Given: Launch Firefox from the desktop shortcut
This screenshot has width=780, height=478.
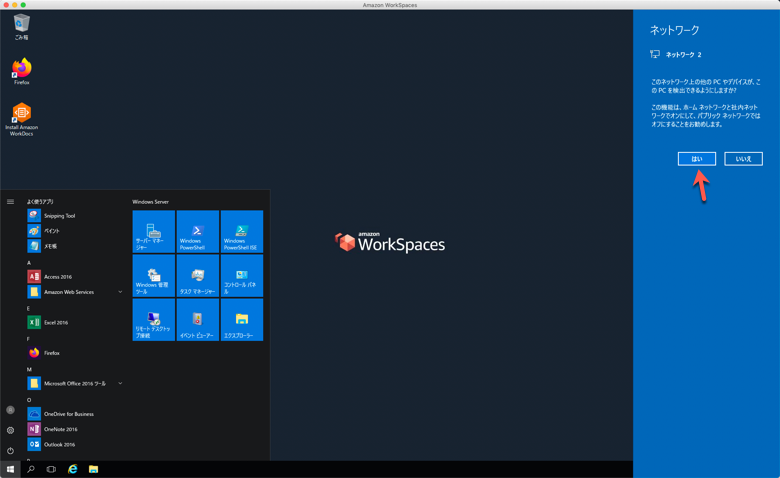Looking at the screenshot, I should 21,72.
